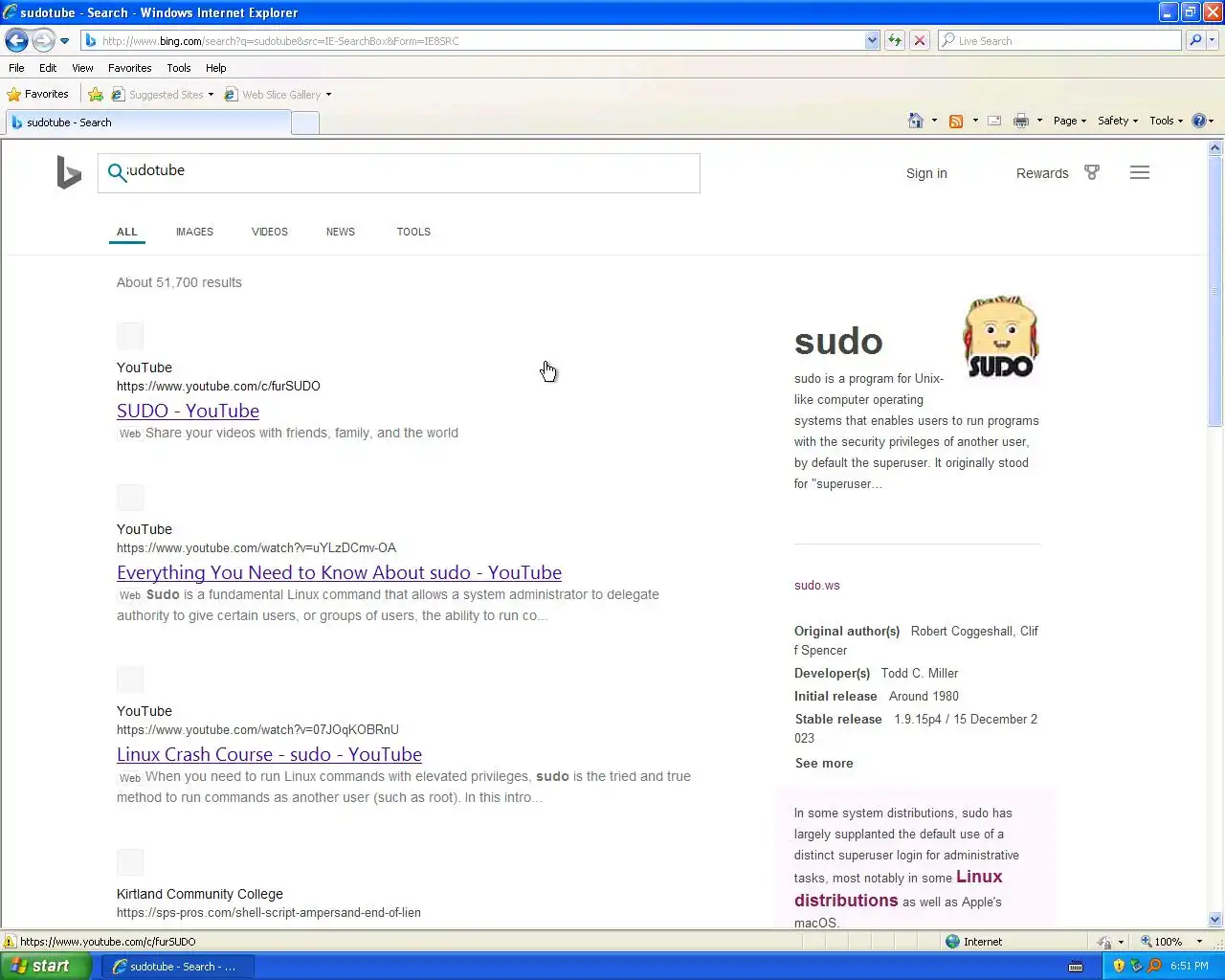Open the Favorites star button
Viewport: 1225px width, 980px height.
38,94
